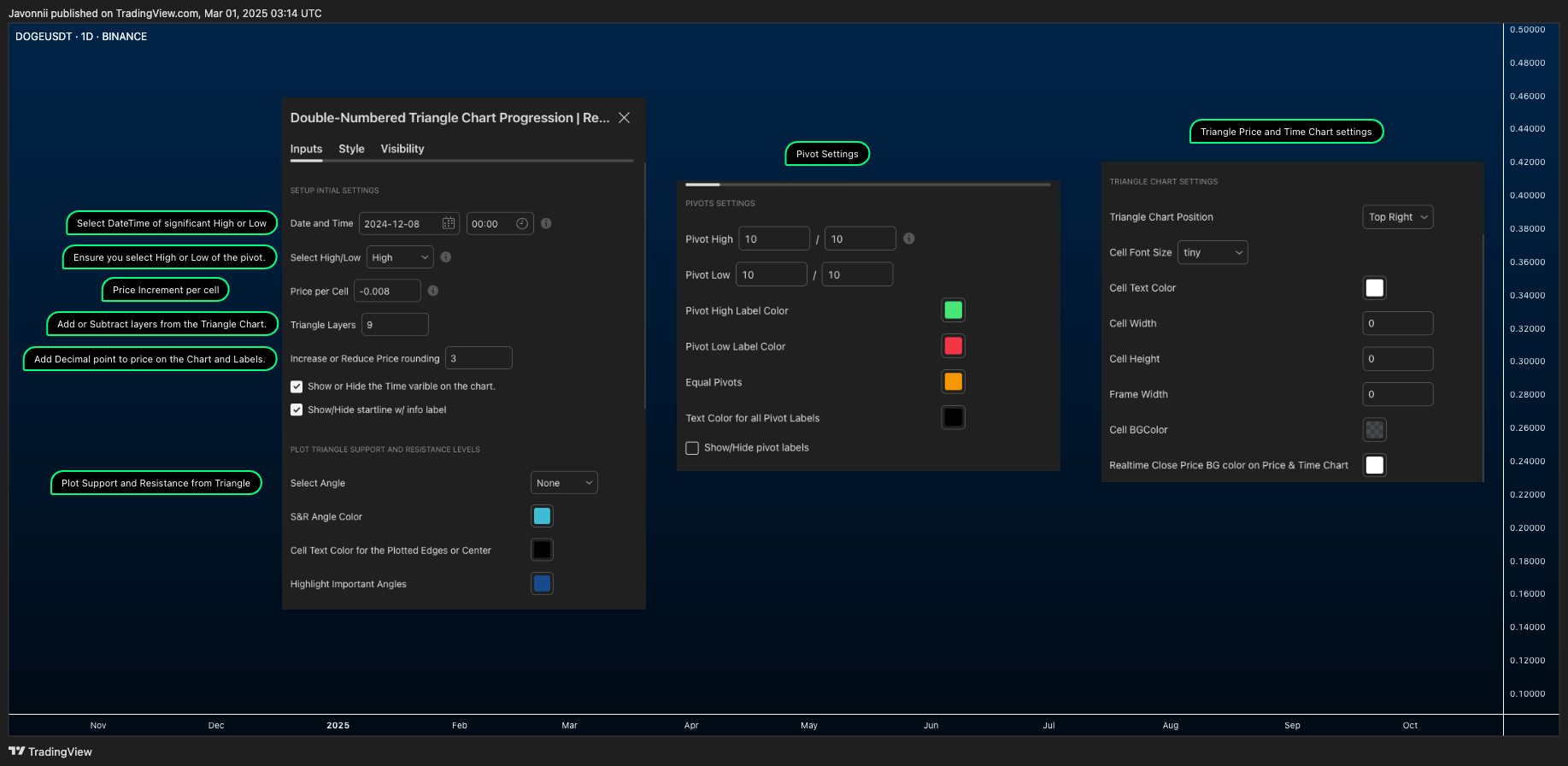Show info tooltip next to Select High/Low
The width and height of the screenshot is (1568, 766).
click(446, 256)
